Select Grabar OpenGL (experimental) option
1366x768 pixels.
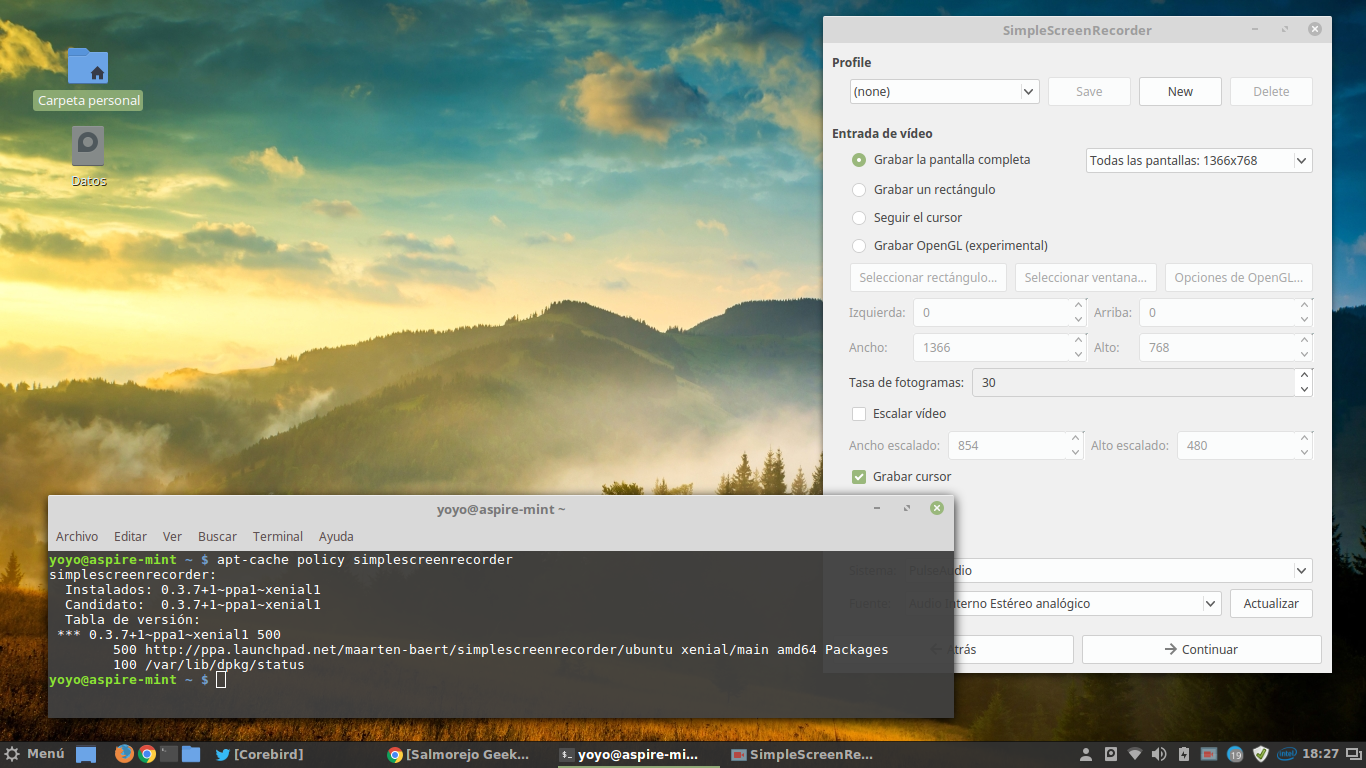click(x=950, y=245)
